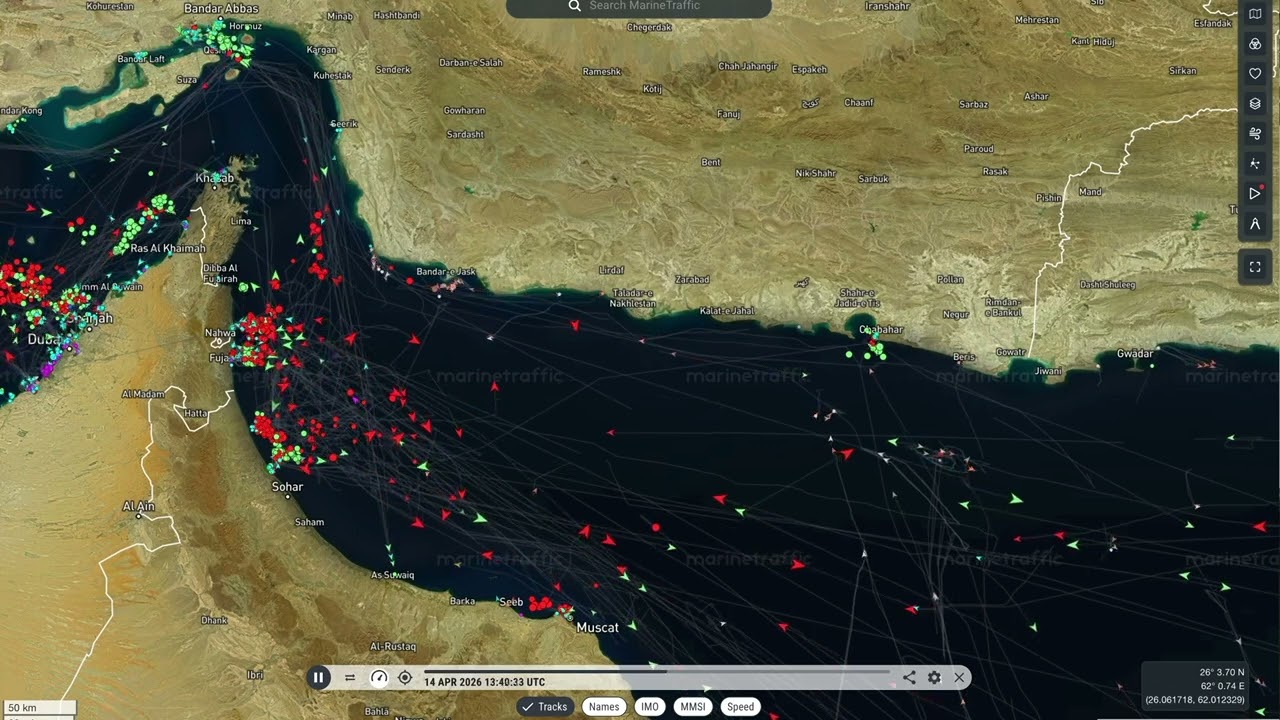This screenshot has height=720, width=1280.
Task: Click the magnifier search icon
Action: click(x=575, y=6)
